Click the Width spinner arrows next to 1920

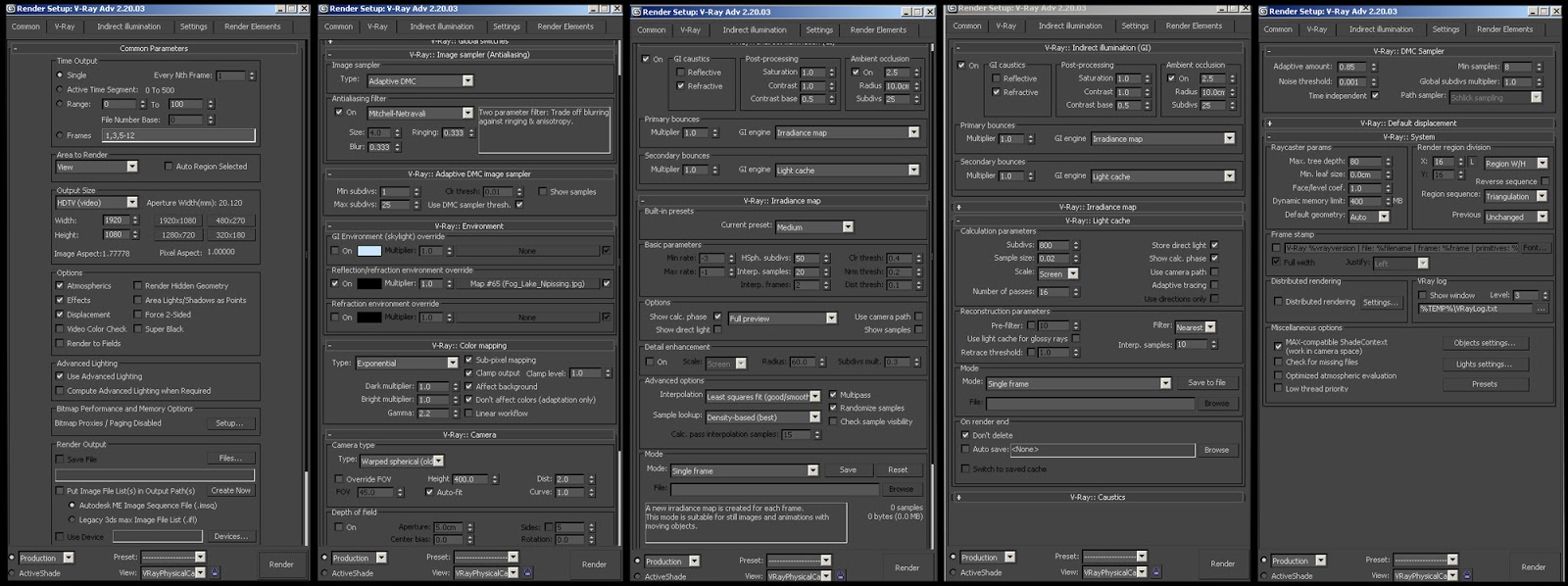[135, 220]
